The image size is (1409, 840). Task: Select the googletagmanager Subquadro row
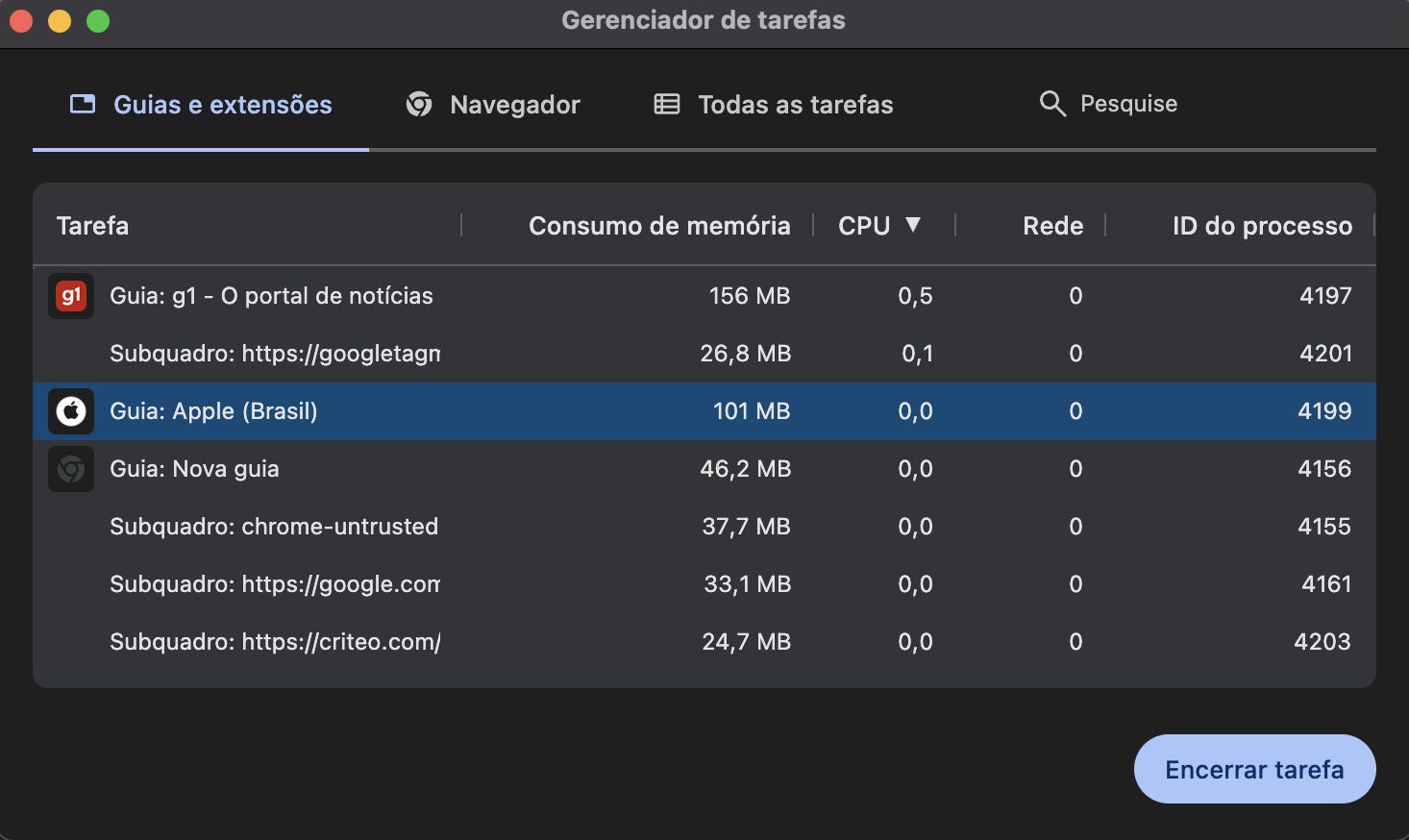pos(275,354)
